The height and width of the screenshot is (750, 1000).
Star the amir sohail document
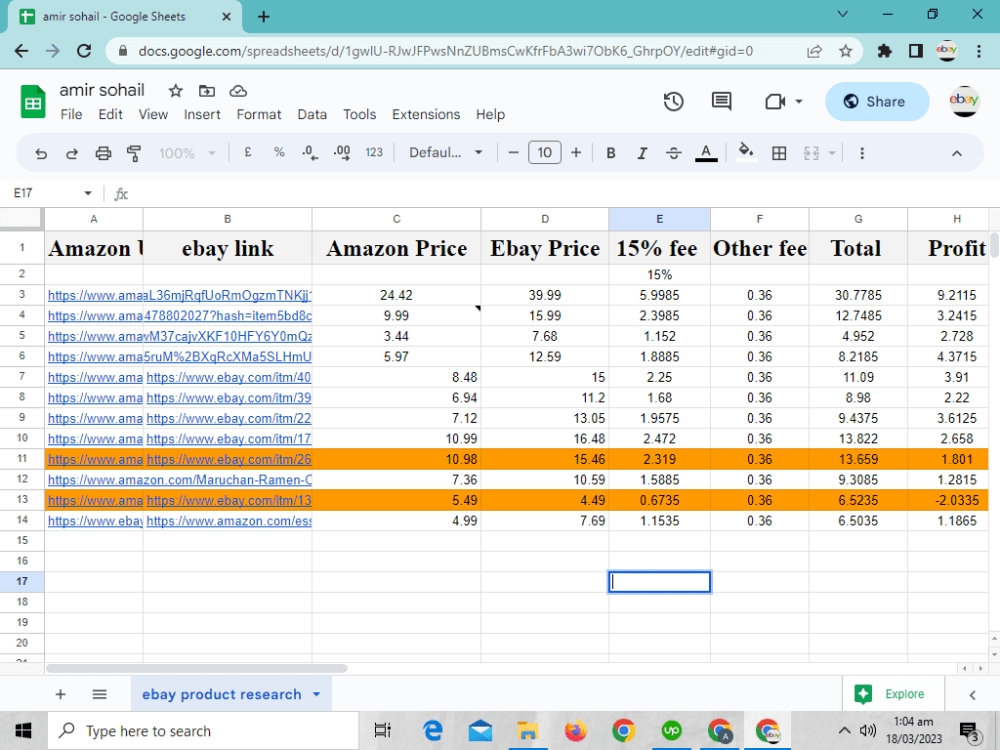[x=175, y=91]
